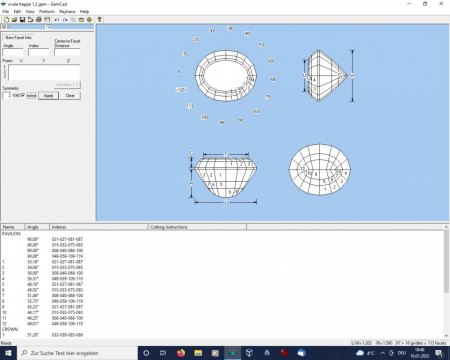
Task: Click into the Index input field
Action: point(38,52)
